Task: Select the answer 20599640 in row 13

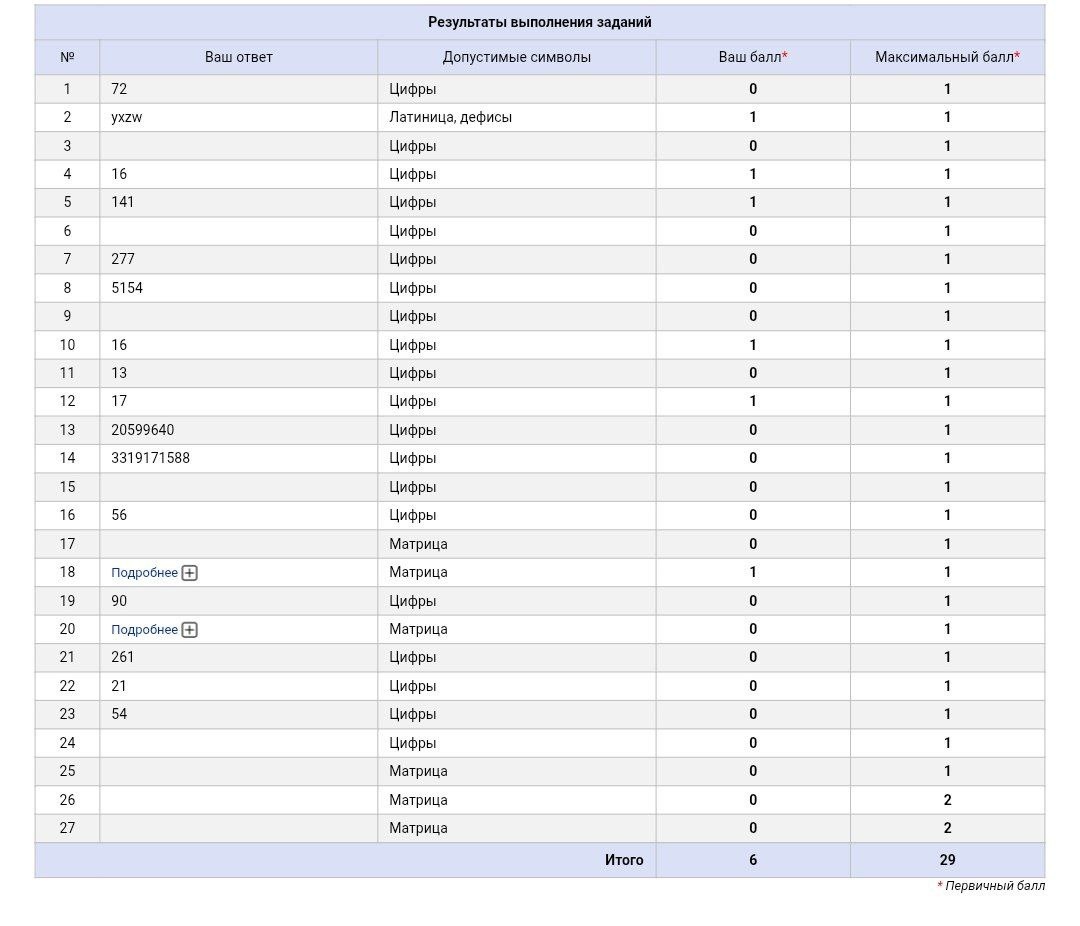Action: pyautogui.click(x=143, y=430)
